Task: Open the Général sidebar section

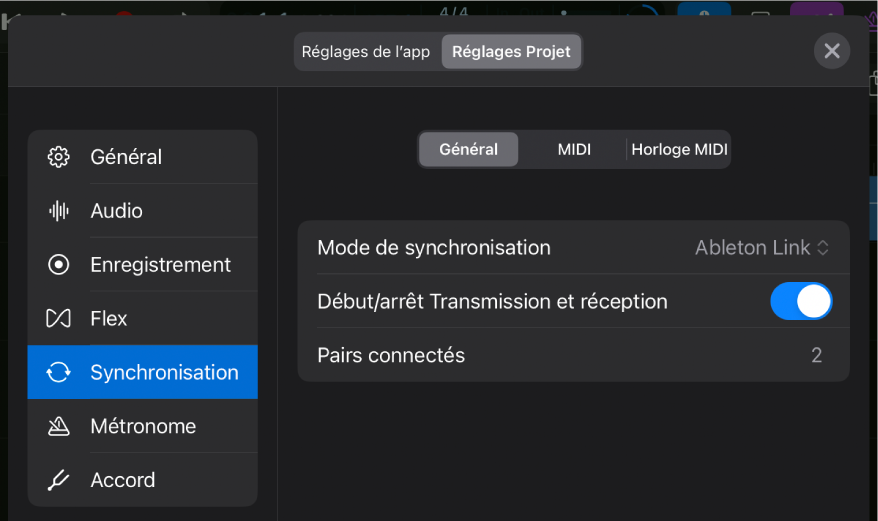Action: (x=142, y=157)
